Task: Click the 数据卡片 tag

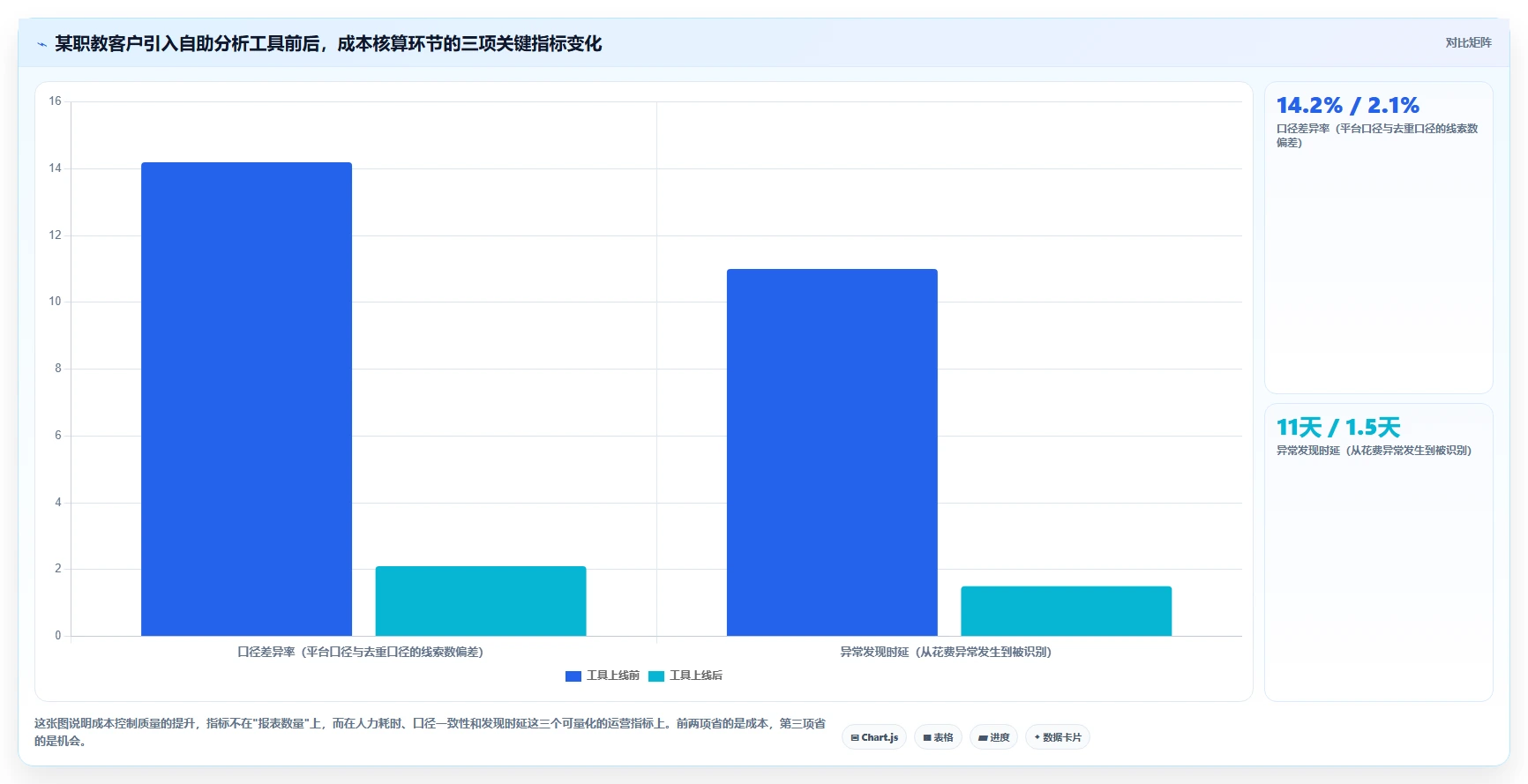Action: [x=1058, y=737]
